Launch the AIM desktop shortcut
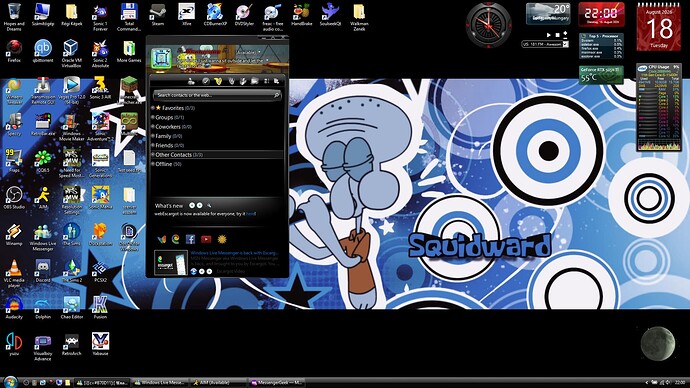The image size is (690, 388). point(43,197)
